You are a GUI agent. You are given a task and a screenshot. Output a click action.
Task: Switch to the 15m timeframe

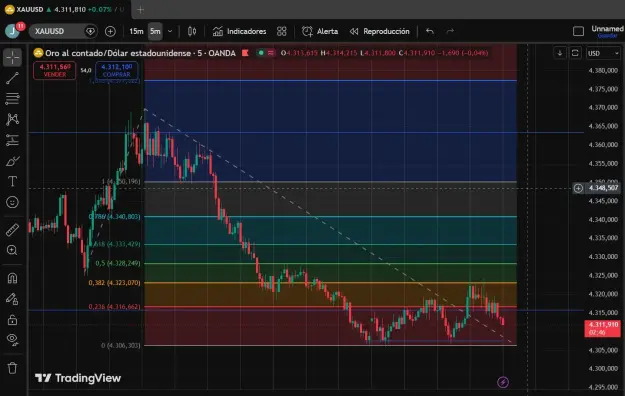click(x=136, y=31)
